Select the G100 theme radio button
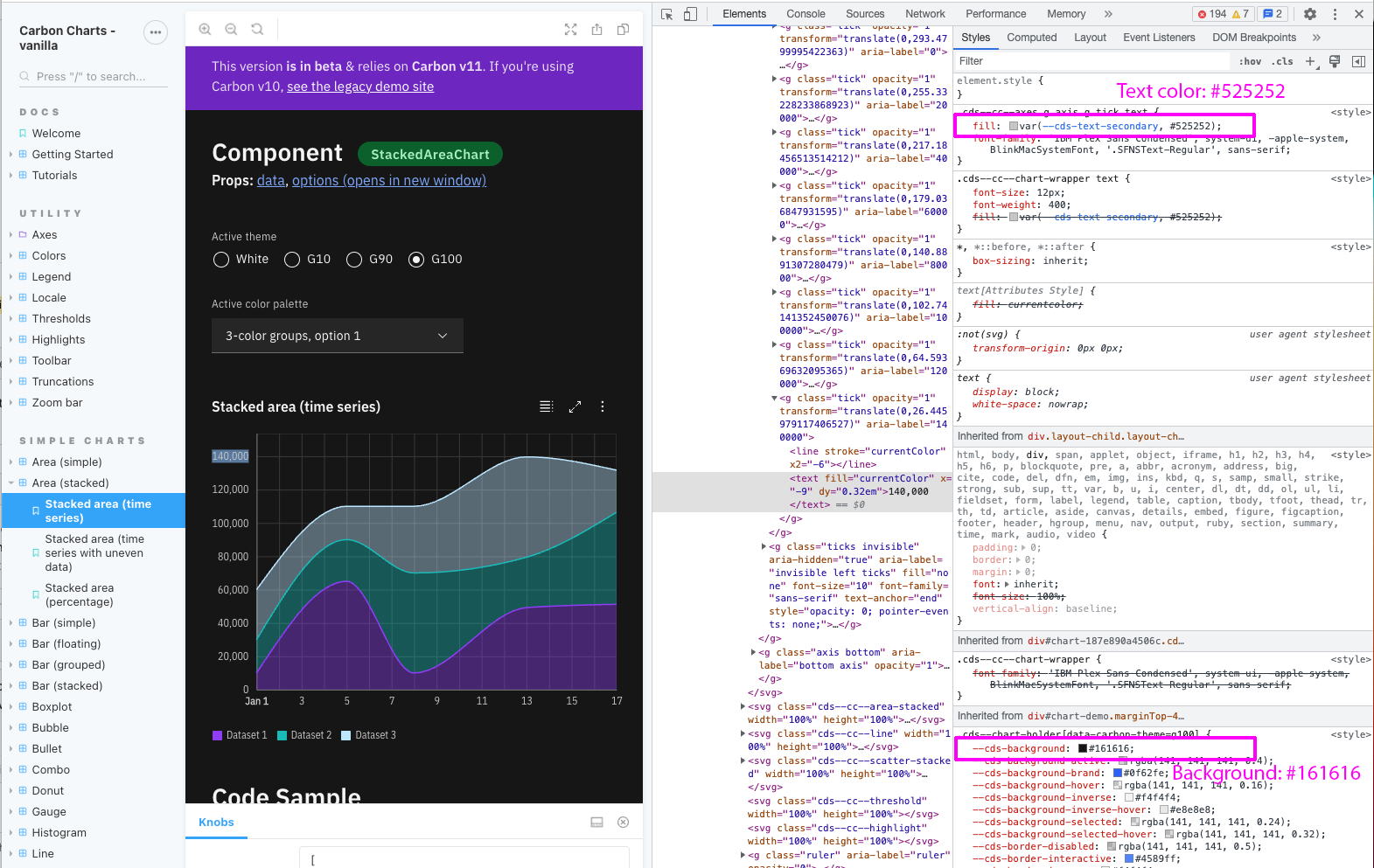Screen dimensions: 1374x868 click(416, 260)
